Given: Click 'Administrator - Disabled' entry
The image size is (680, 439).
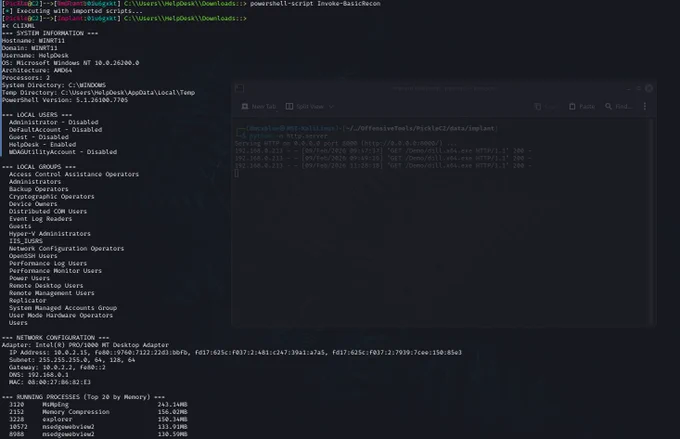Looking at the screenshot, I should coord(54,122).
